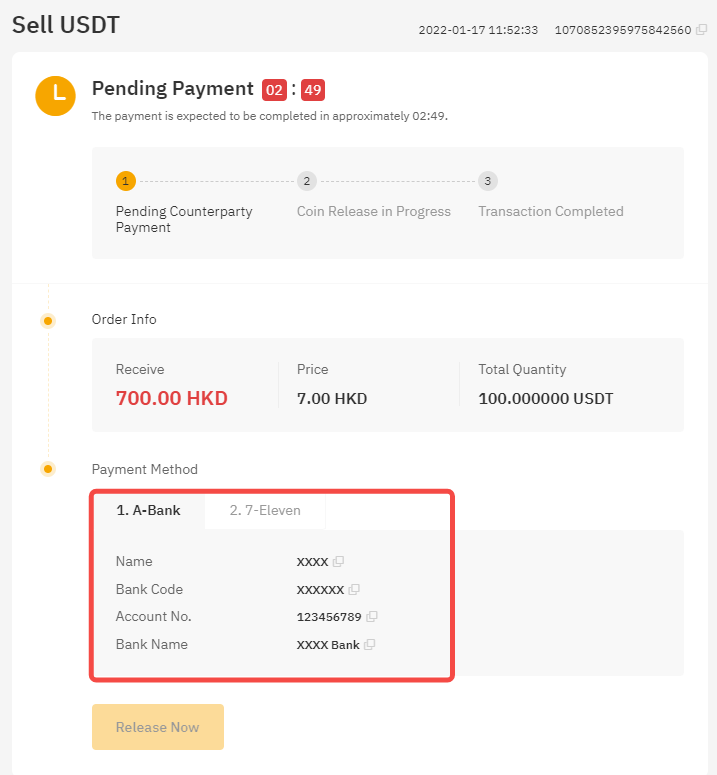Click the red seconds countdown badge
The width and height of the screenshot is (717, 775).
point(313,90)
